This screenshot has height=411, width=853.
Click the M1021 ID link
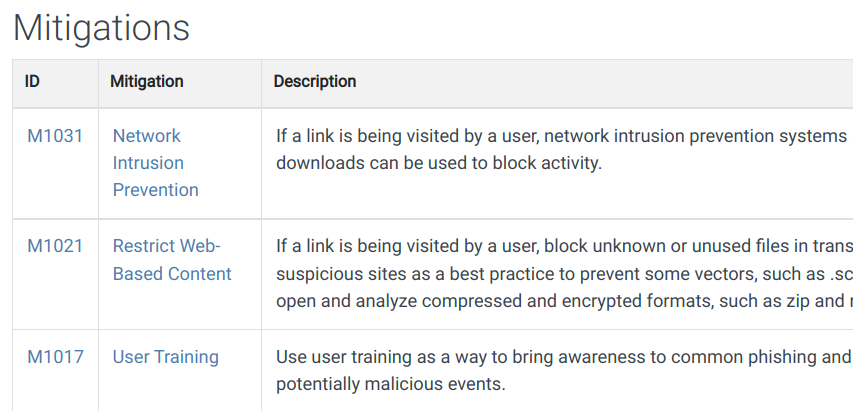point(55,246)
